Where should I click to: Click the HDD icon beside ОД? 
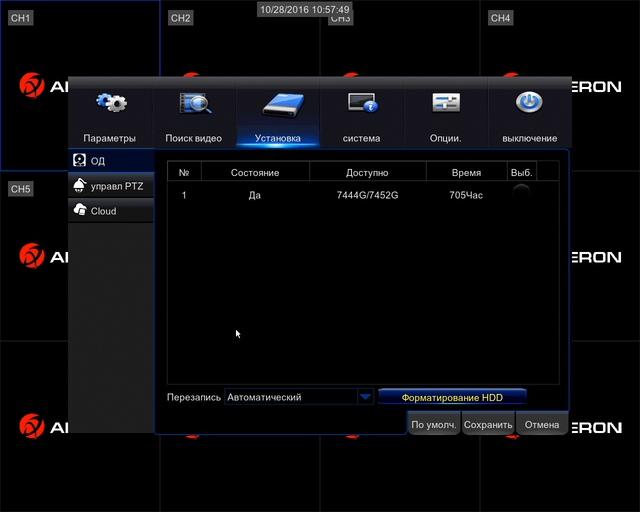click(x=79, y=160)
